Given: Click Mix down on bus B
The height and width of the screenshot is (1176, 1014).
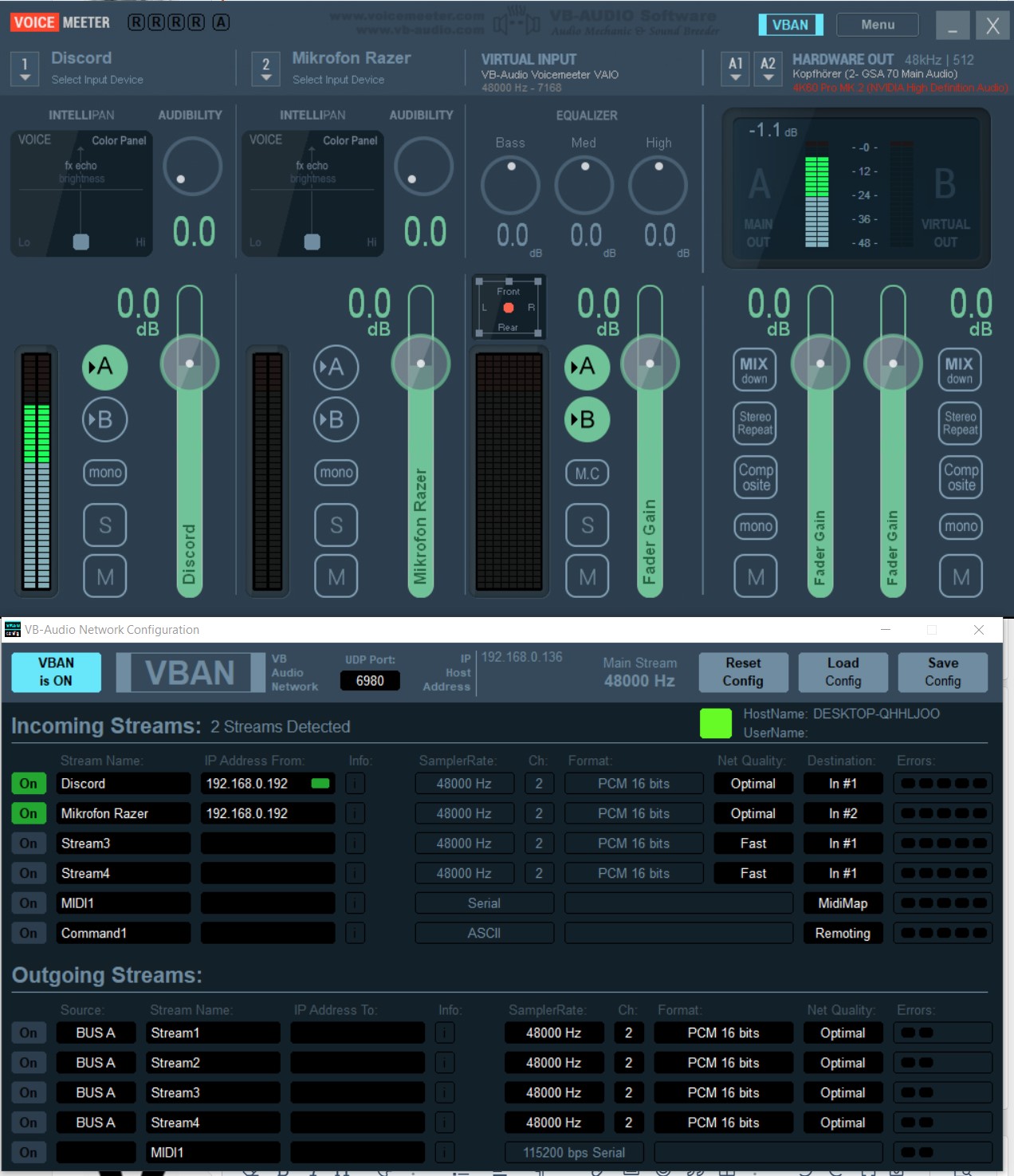Looking at the screenshot, I should coord(960,370).
